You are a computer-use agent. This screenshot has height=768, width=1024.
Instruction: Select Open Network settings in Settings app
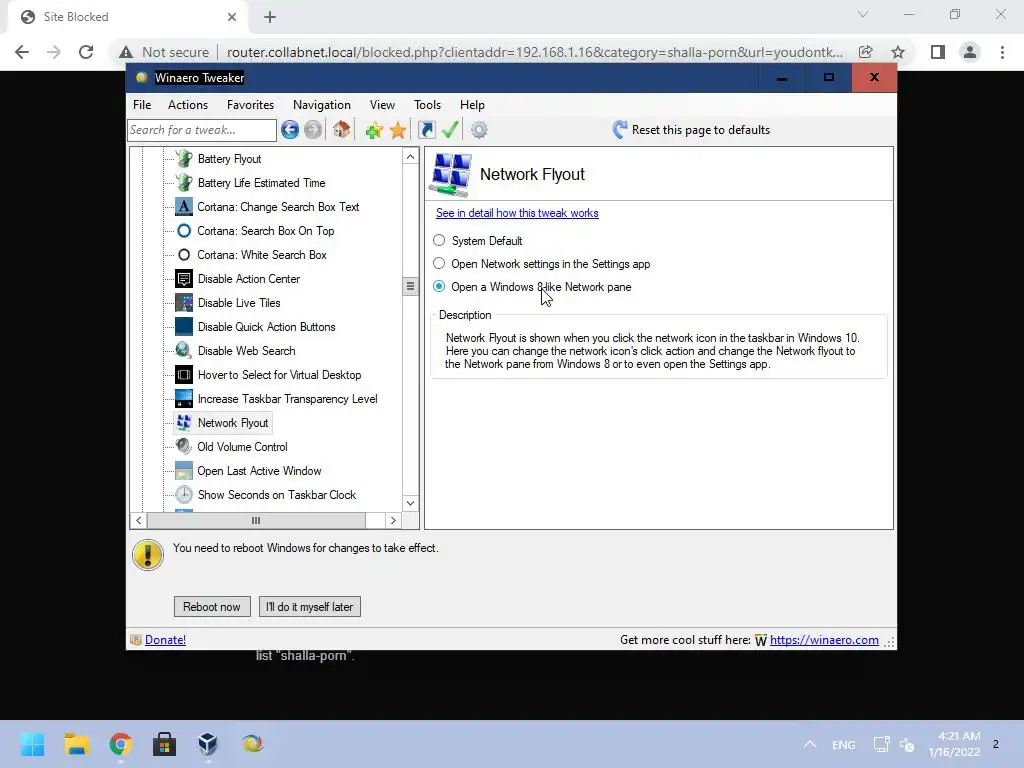pyautogui.click(x=440, y=263)
